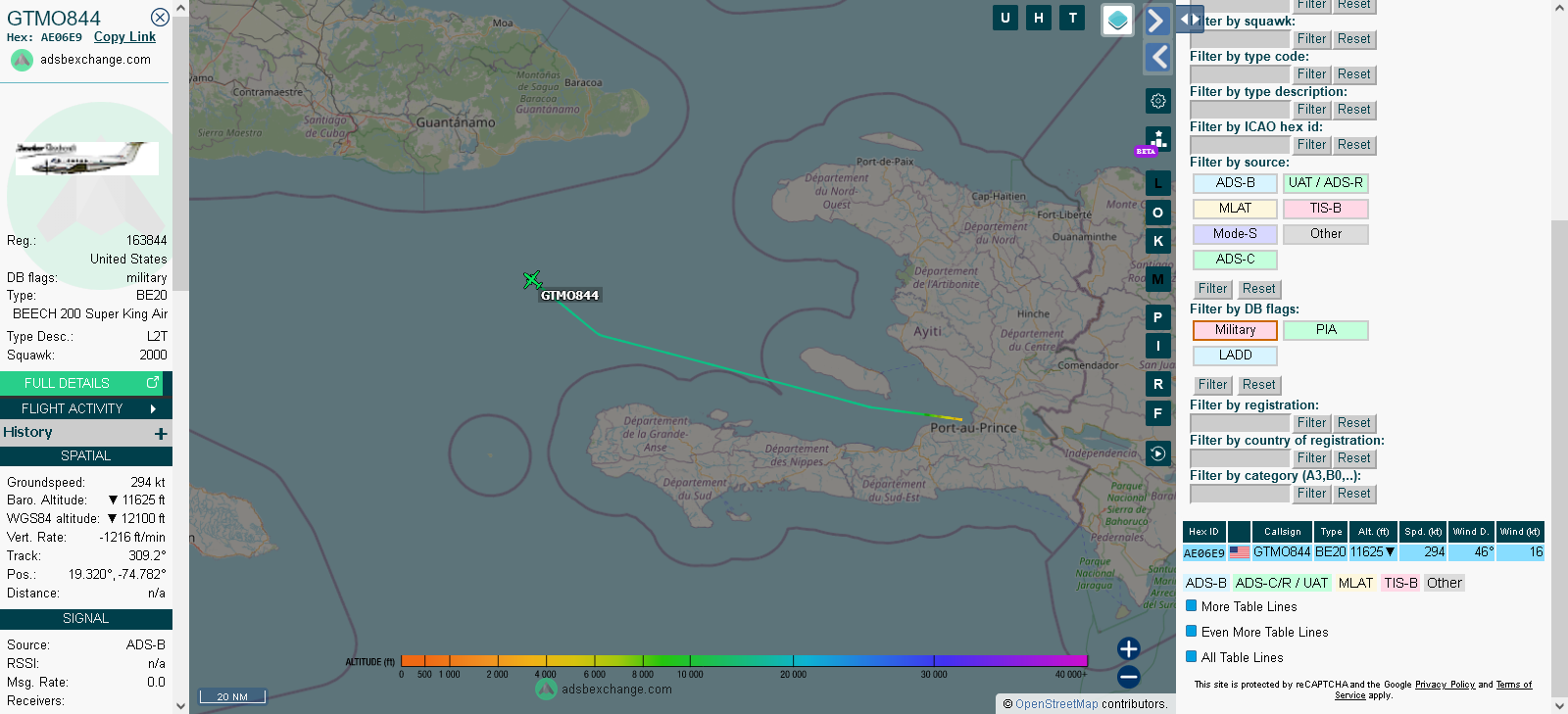This screenshot has height=714, width=1568.
Task: Enable More Table Lines checkbox
Action: click(1192, 606)
